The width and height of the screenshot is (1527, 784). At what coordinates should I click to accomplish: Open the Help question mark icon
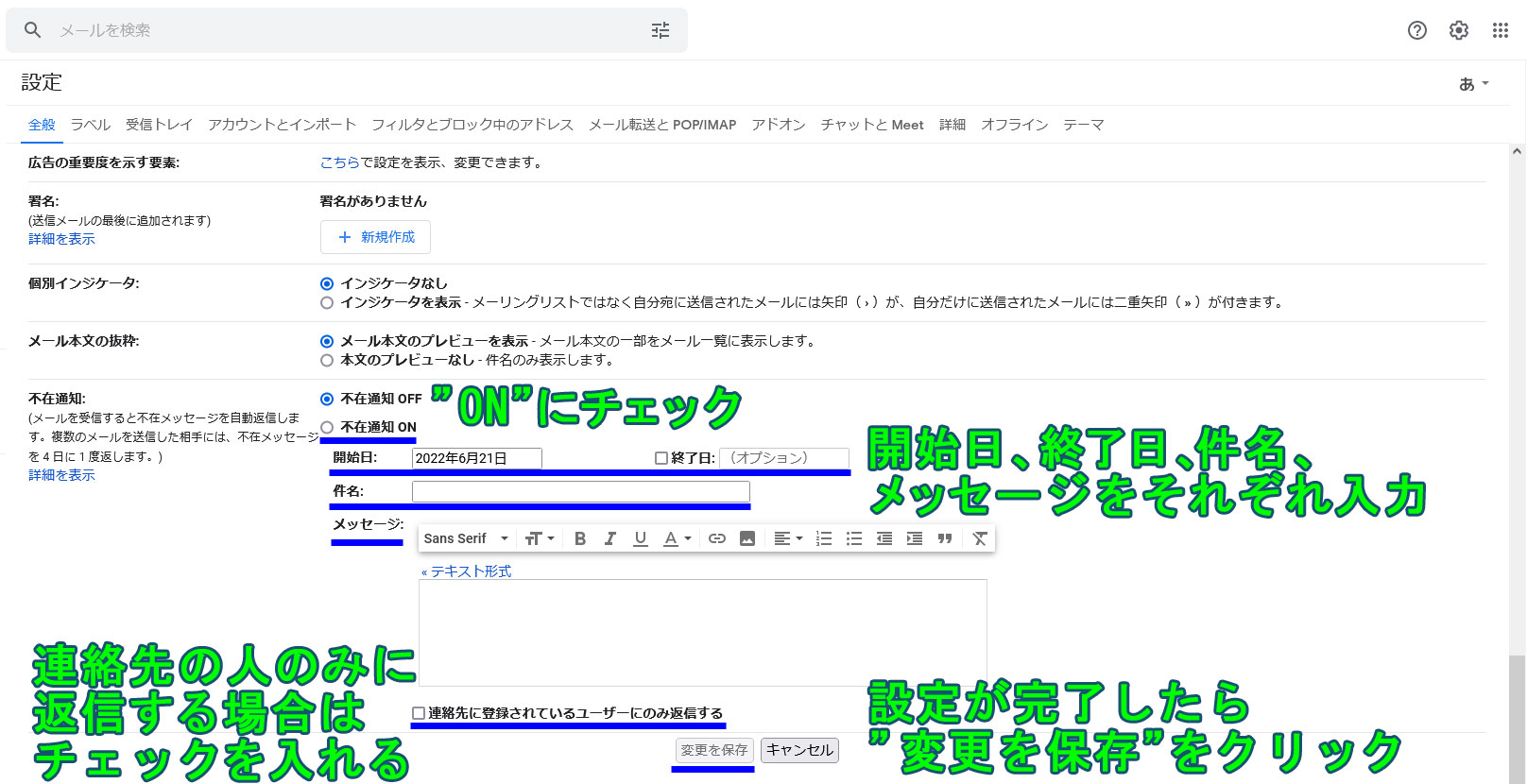click(x=1417, y=30)
